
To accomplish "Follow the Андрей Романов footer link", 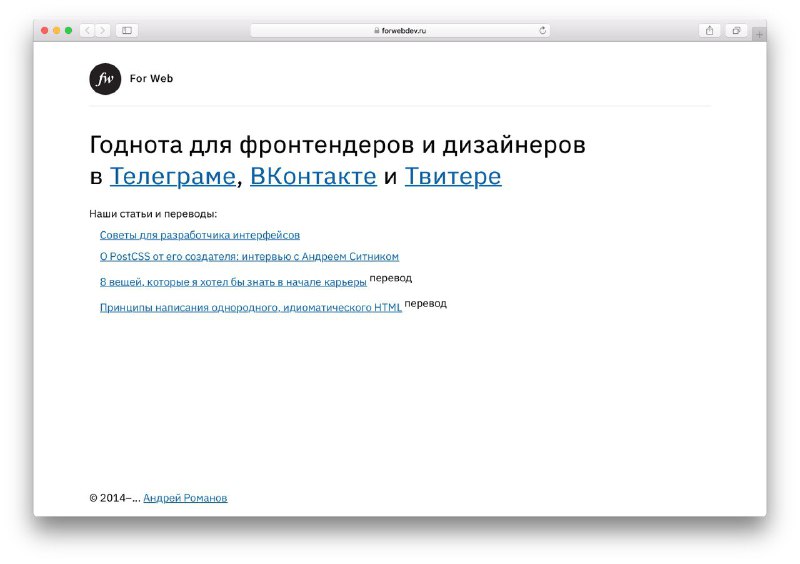I will [185, 498].
